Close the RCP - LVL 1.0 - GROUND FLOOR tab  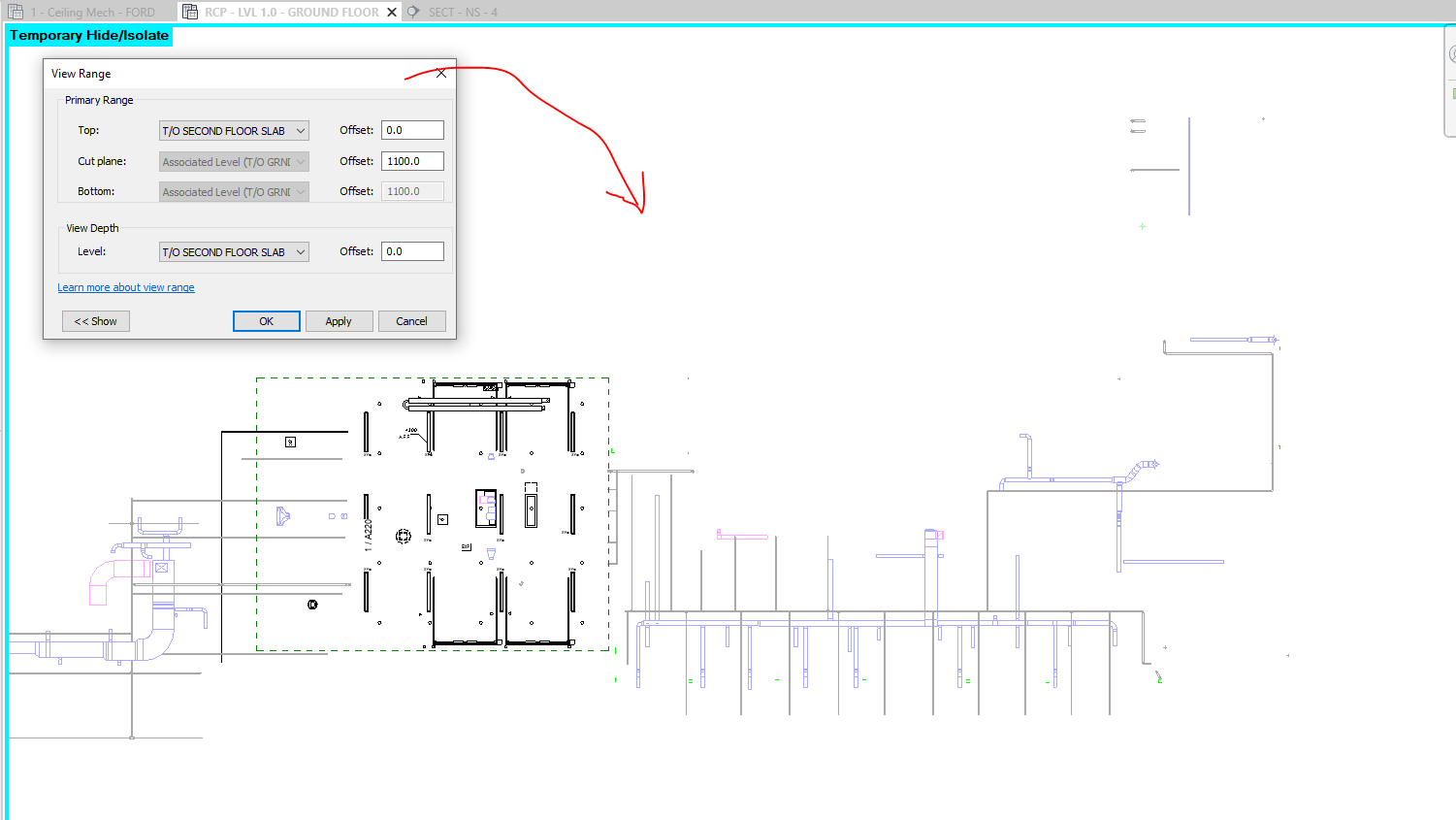392,13
